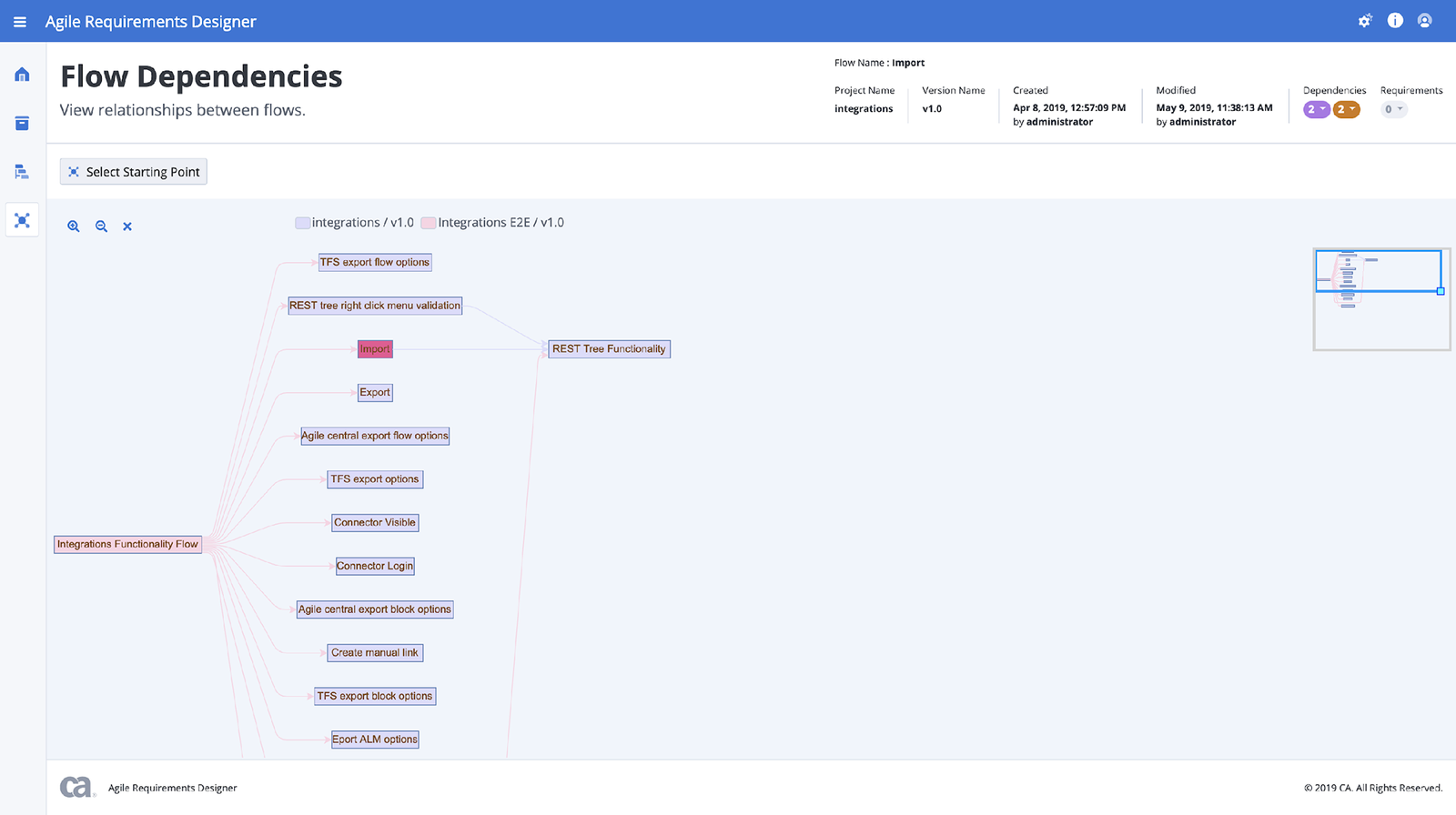Click the Integrations E2E / v1.0 legend swatch

tap(428, 223)
